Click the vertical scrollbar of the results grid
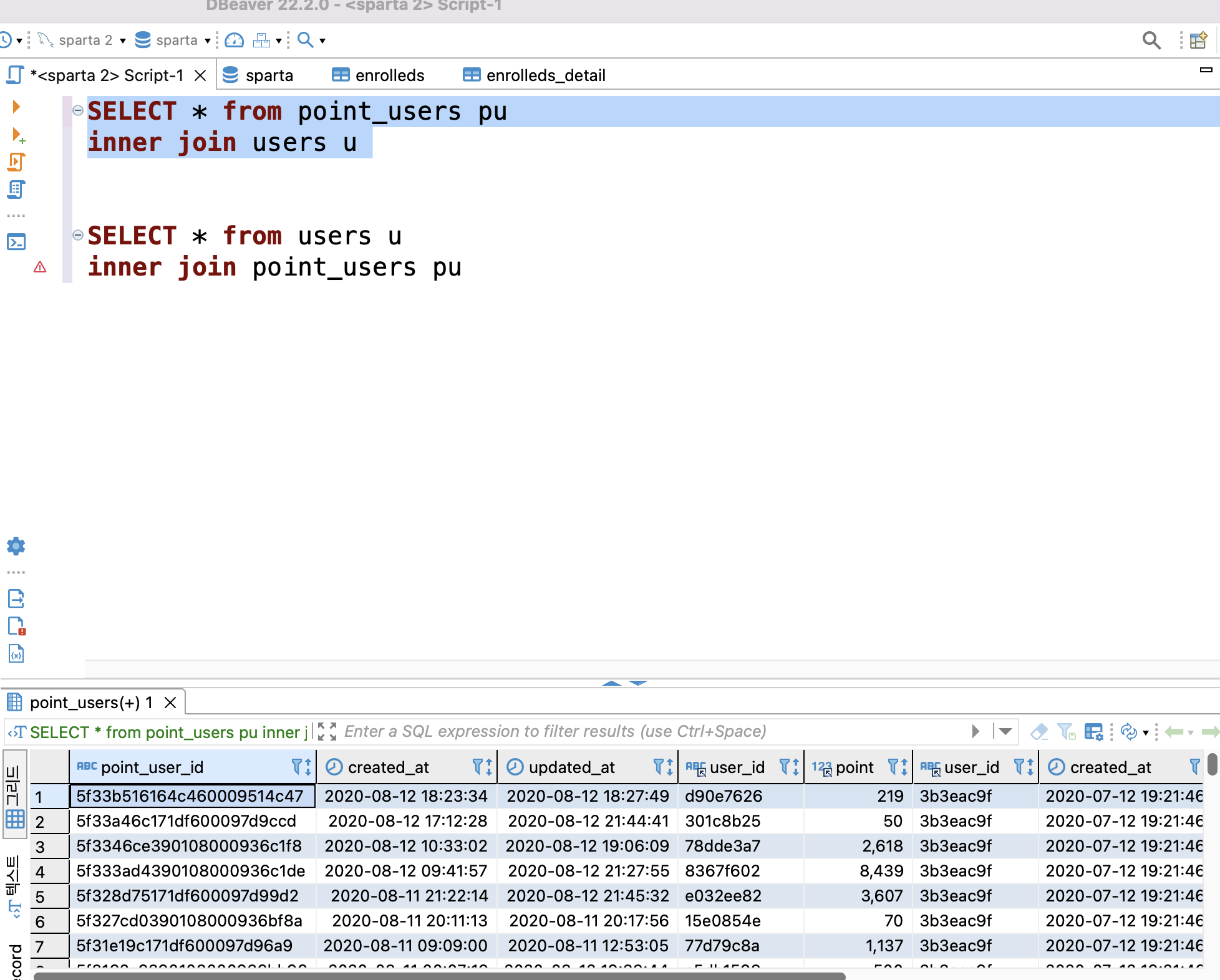The height and width of the screenshot is (980, 1220). point(1212,764)
